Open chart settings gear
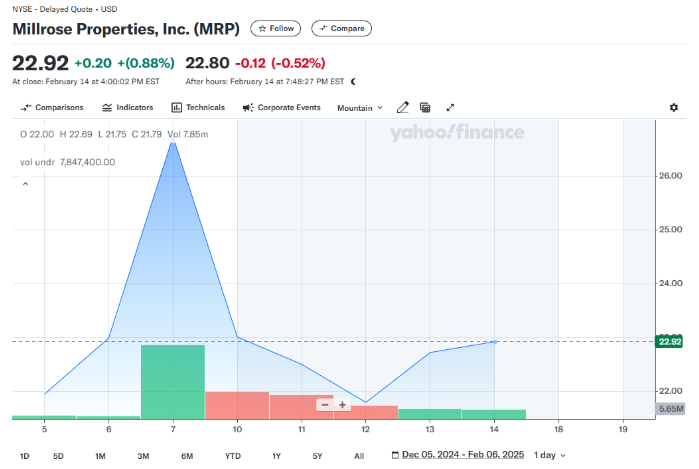699x469 pixels. (674, 107)
